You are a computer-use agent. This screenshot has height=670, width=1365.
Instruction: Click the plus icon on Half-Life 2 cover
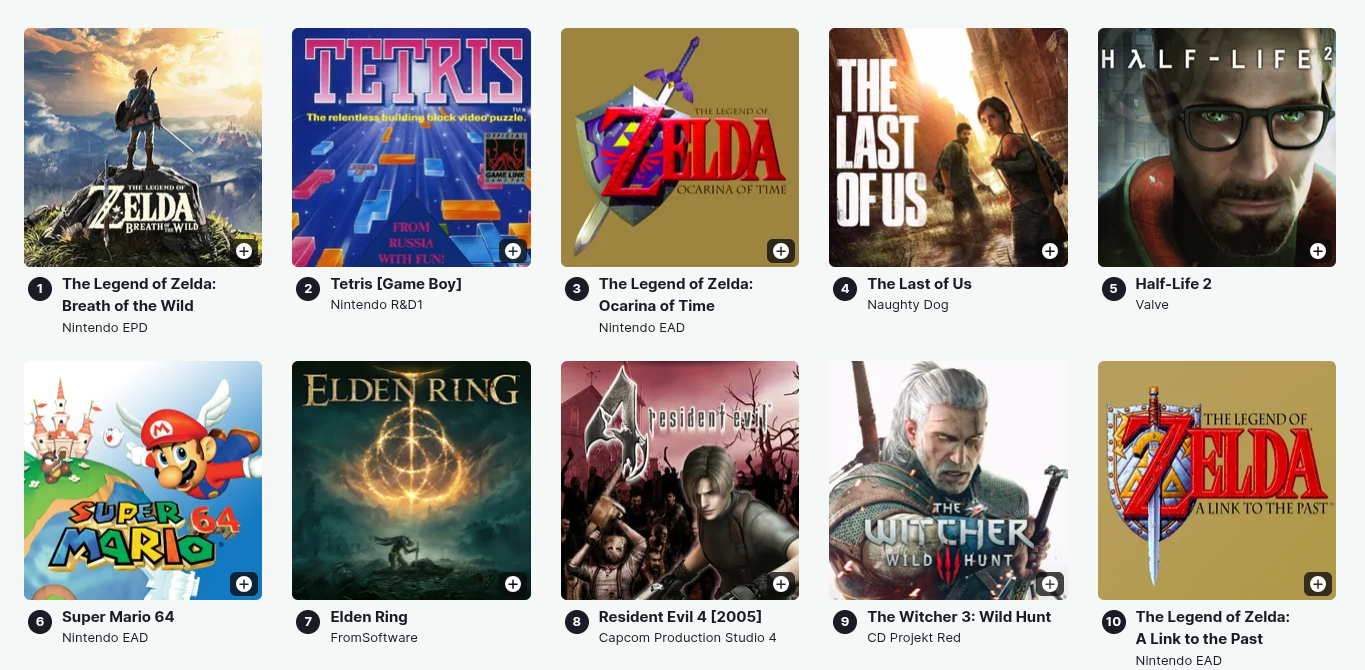tap(1318, 251)
